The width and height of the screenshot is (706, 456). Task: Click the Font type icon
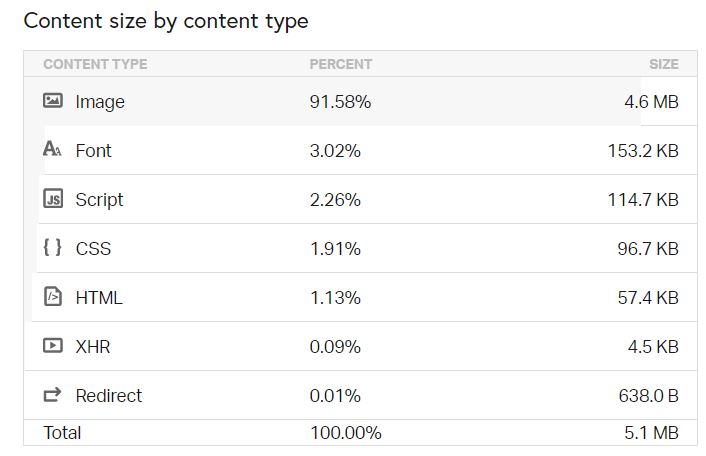[x=53, y=150]
